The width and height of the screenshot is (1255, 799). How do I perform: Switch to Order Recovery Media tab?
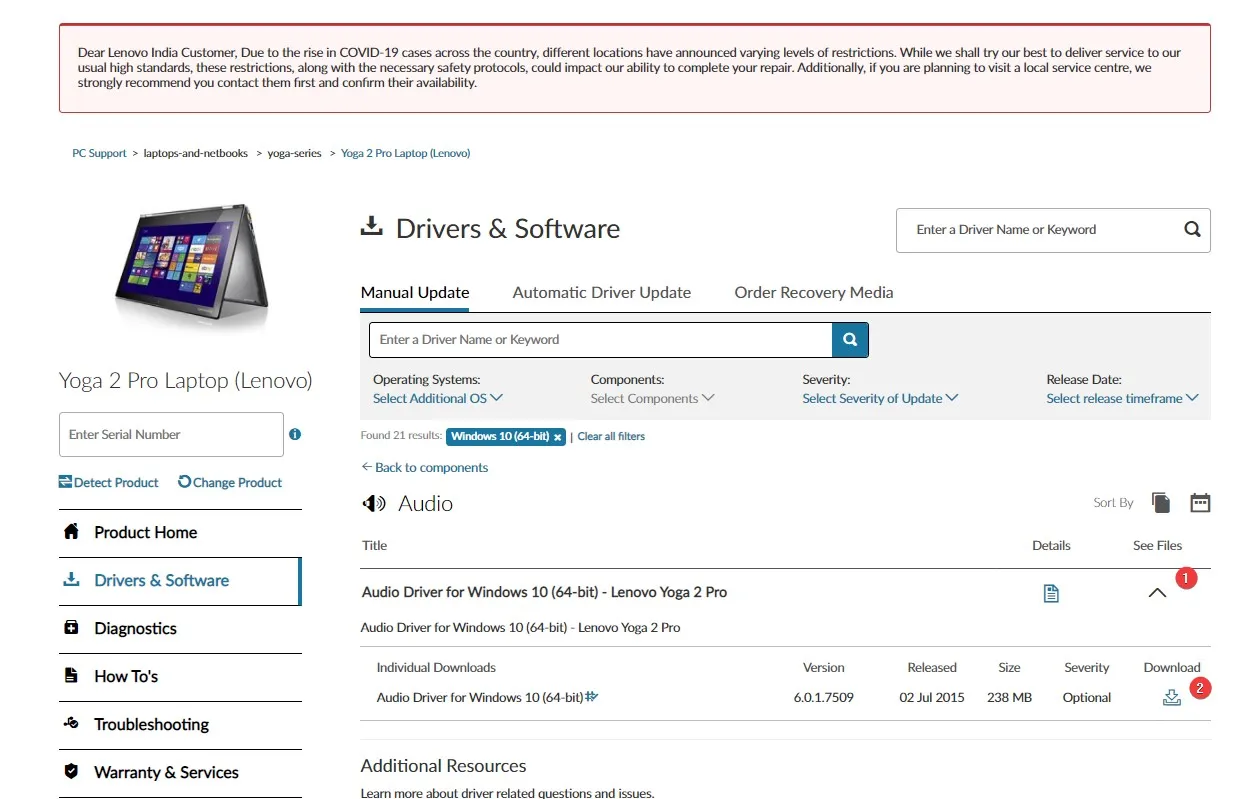tap(814, 293)
